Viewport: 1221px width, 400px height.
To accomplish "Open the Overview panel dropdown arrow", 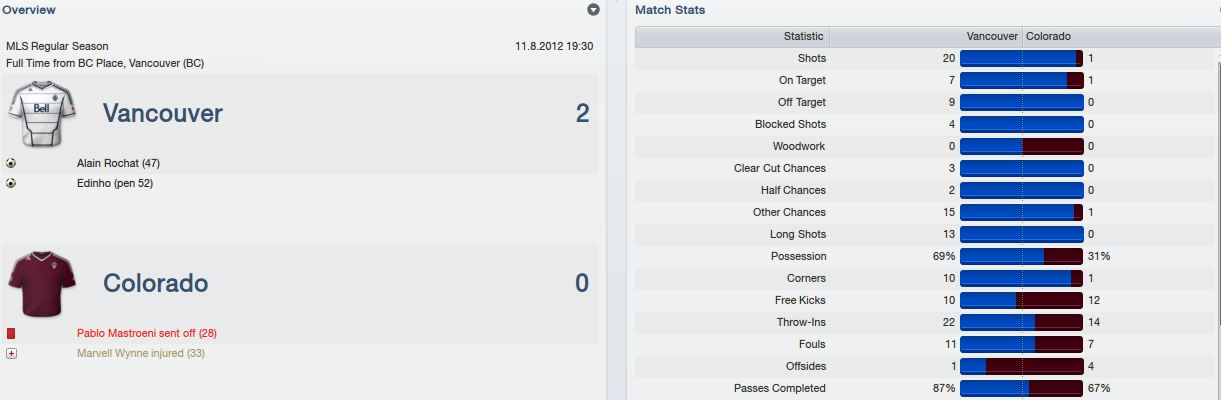I will [593, 10].
